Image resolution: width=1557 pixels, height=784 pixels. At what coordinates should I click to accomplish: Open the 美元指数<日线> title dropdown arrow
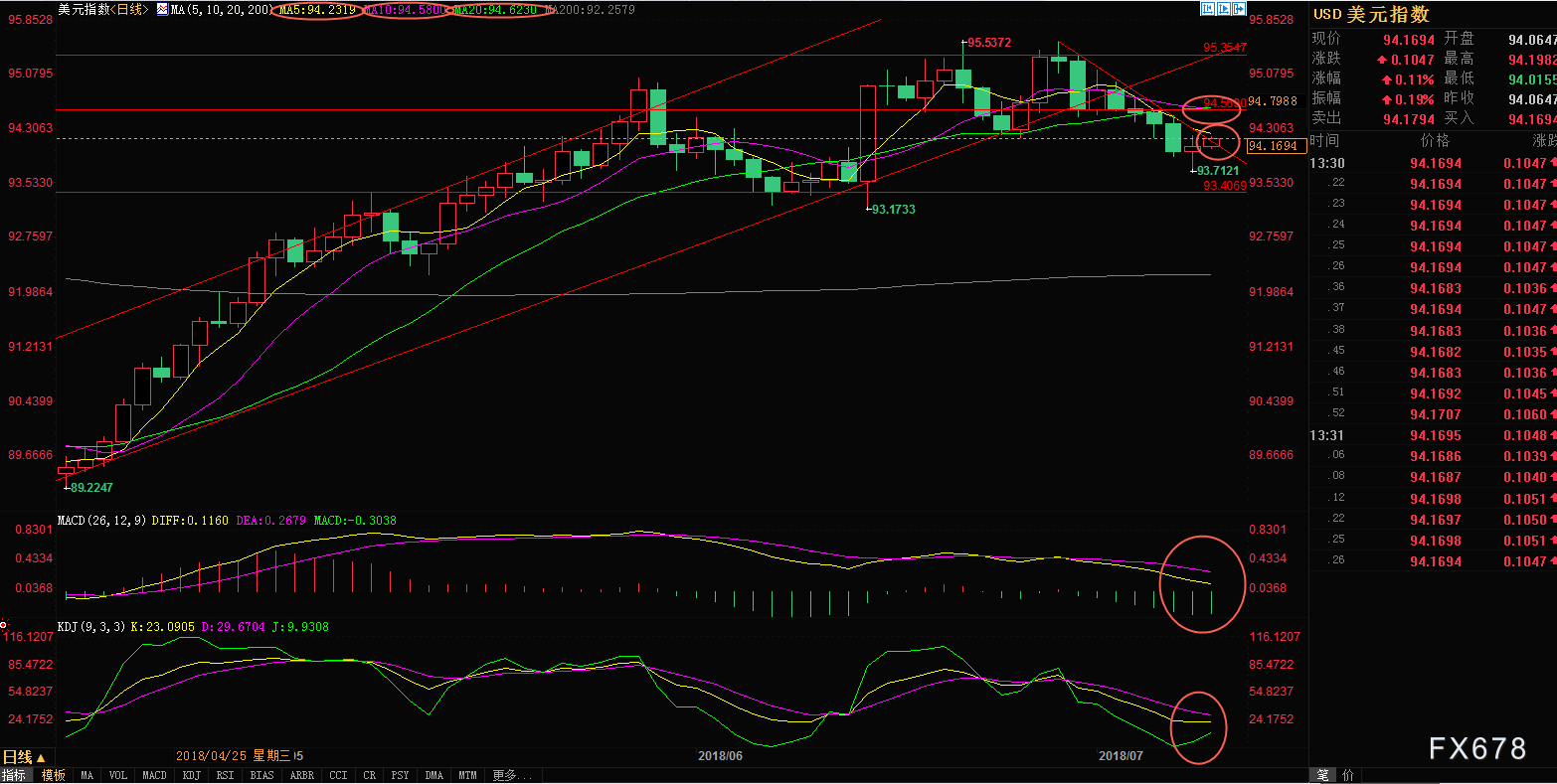point(146,9)
